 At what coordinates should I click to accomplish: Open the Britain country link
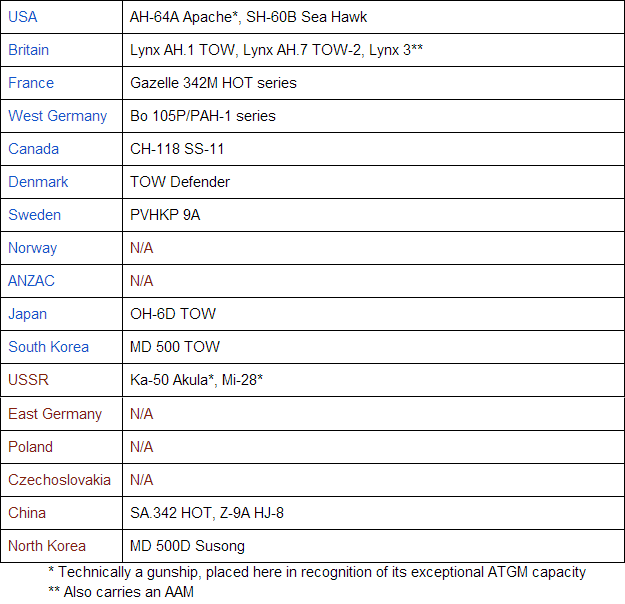tap(28, 50)
